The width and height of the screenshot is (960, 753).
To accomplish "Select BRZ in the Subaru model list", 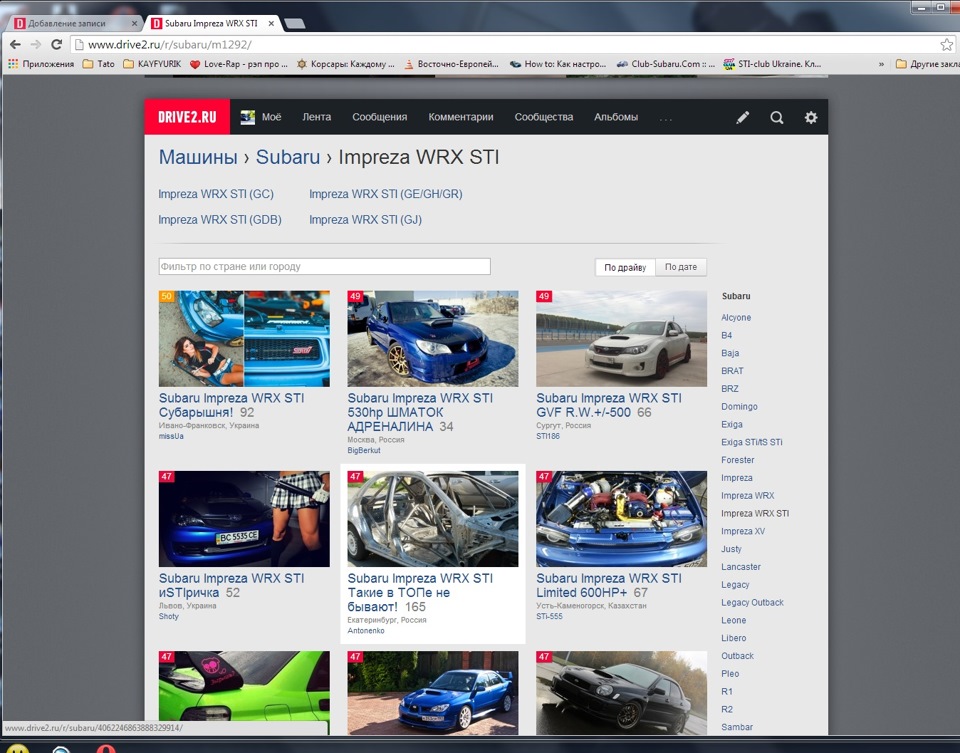I will pyautogui.click(x=730, y=389).
